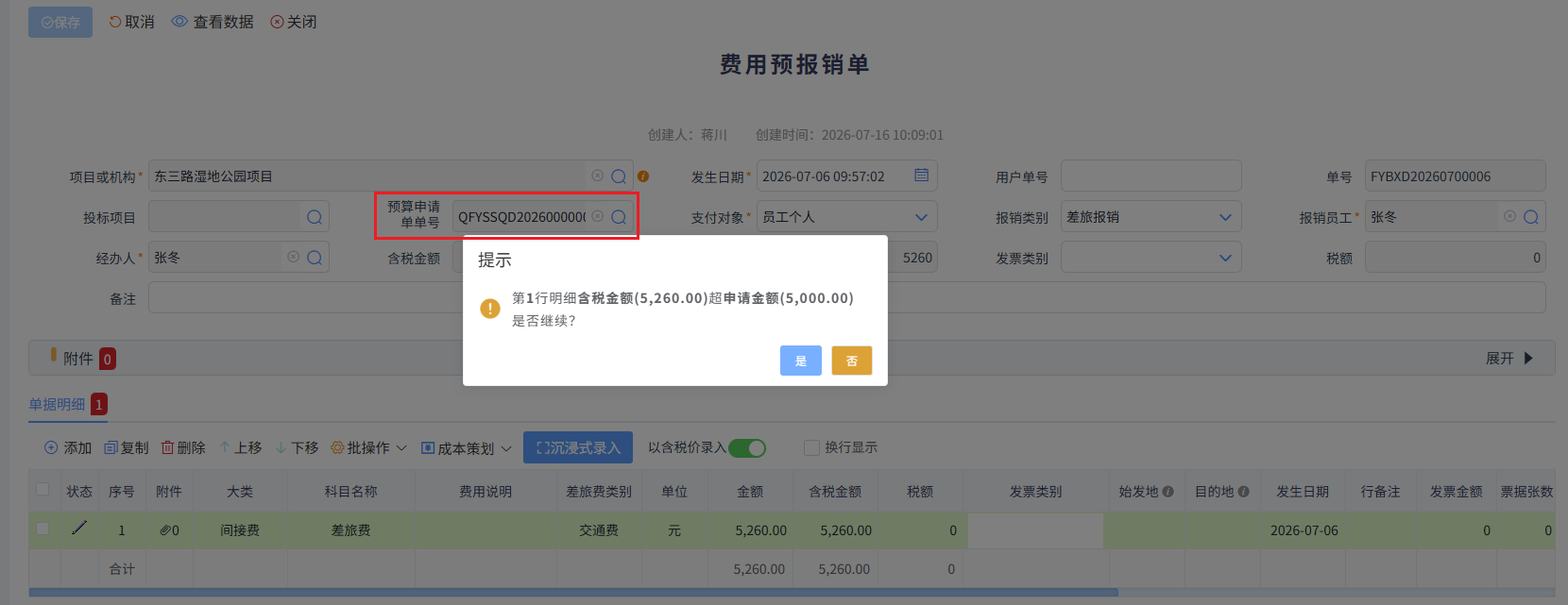The image size is (1568, 605).
Task: Click 取消 to cancel editing
Action: point(131,22)
